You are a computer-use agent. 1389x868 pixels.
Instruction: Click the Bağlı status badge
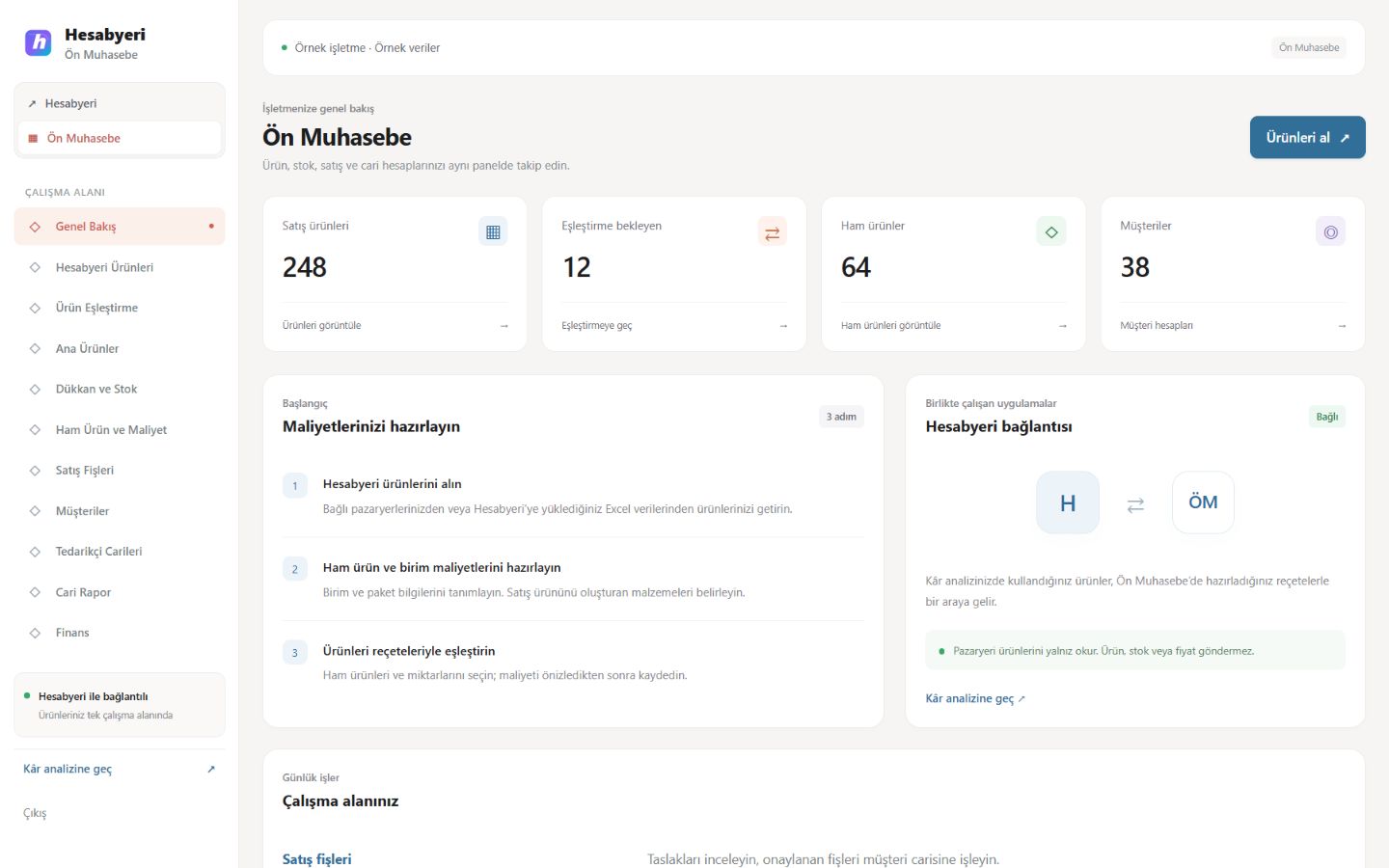point(1327,417)
